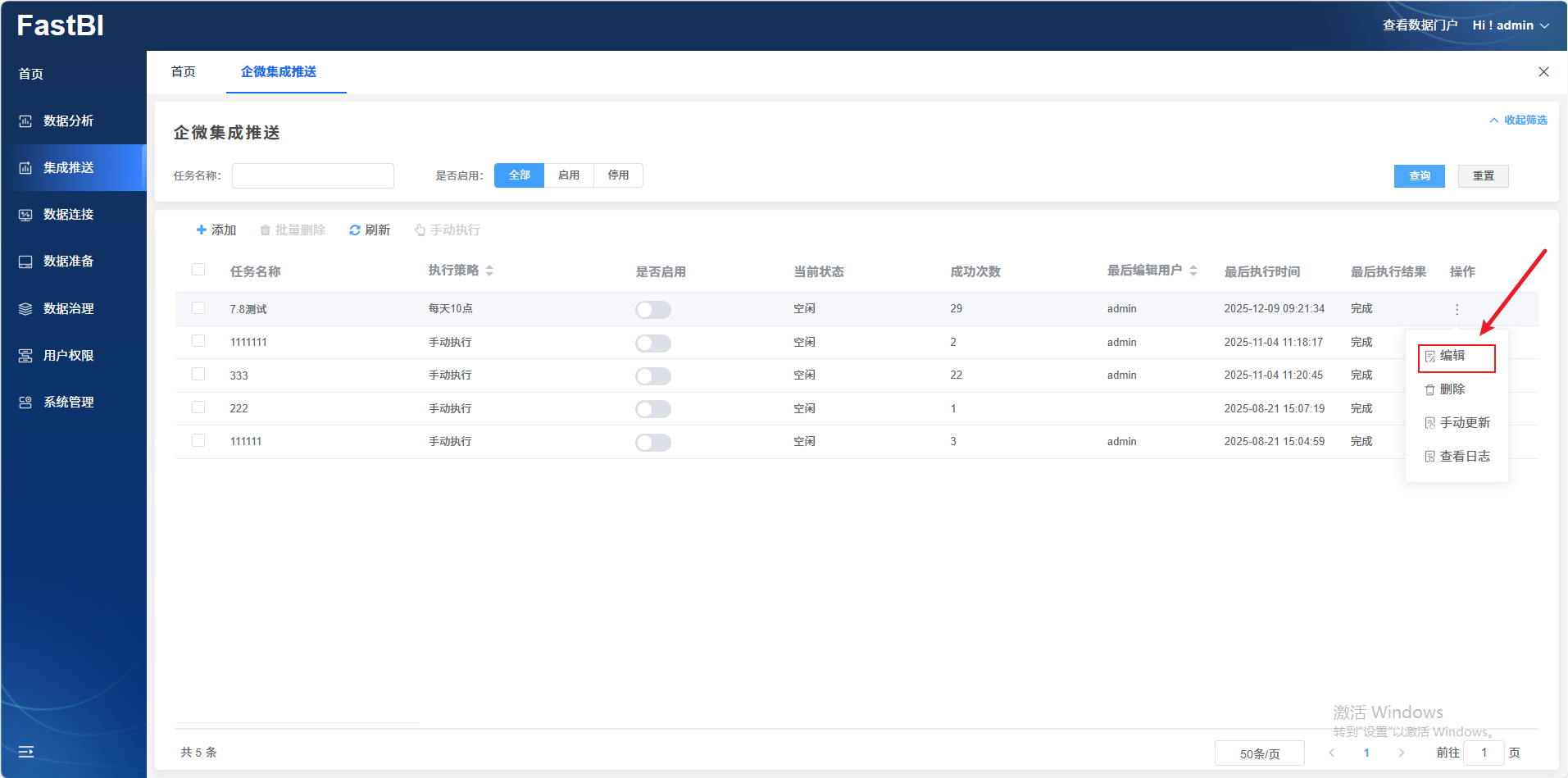Collapse filters via 收起筛选
Image resolution: width=1568 pixels, height=778 pixels.
(1518, 121)
